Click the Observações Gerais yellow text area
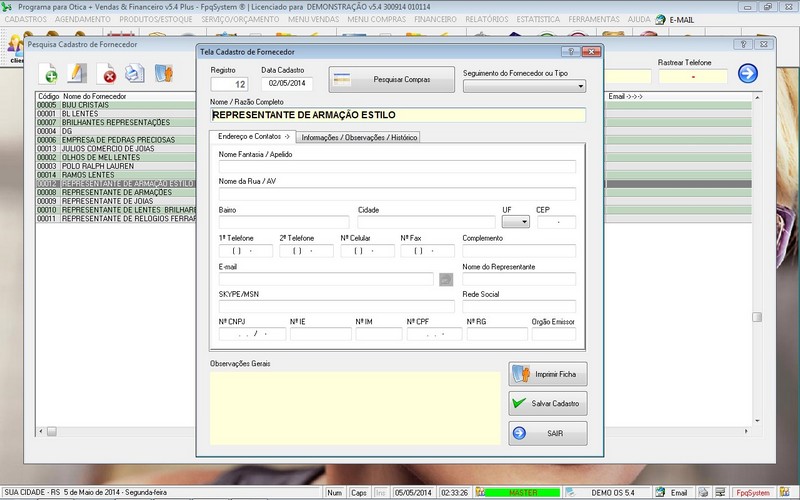Screen dimensions: 800x500 pyautogui.click(x=355, y=407)
